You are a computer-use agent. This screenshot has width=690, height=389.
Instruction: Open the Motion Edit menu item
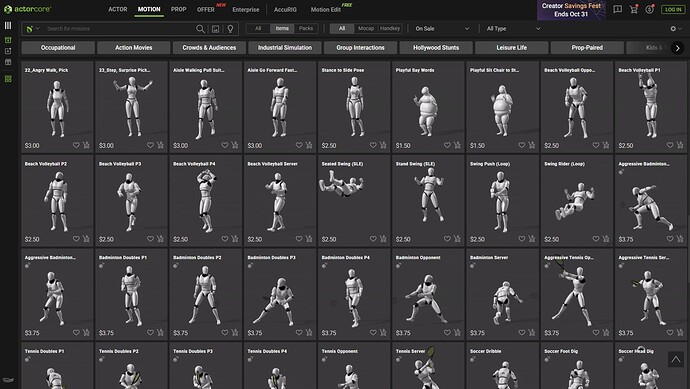pos(326,9)
